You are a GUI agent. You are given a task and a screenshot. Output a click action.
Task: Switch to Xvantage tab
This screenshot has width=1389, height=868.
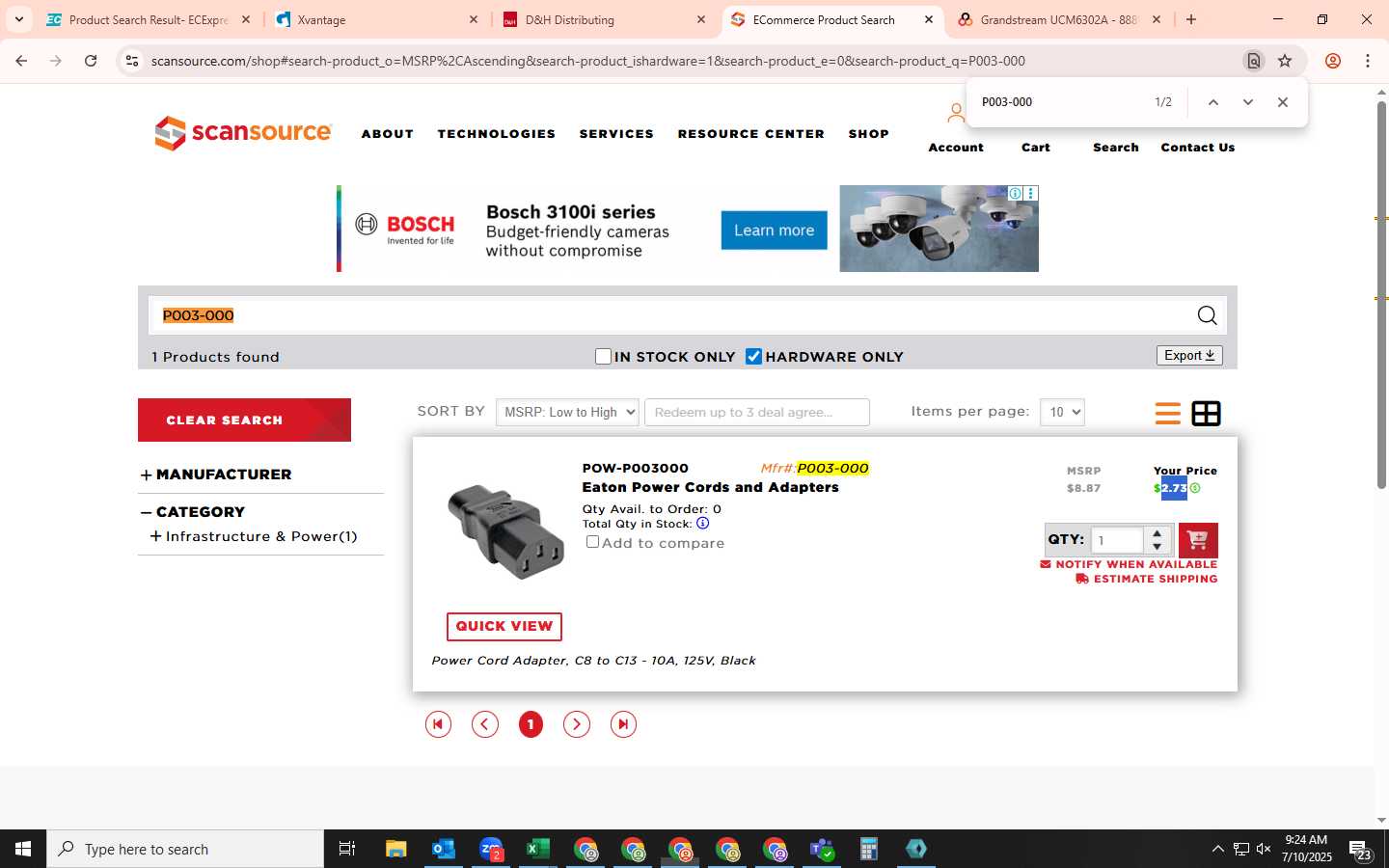tap(374, 19)
